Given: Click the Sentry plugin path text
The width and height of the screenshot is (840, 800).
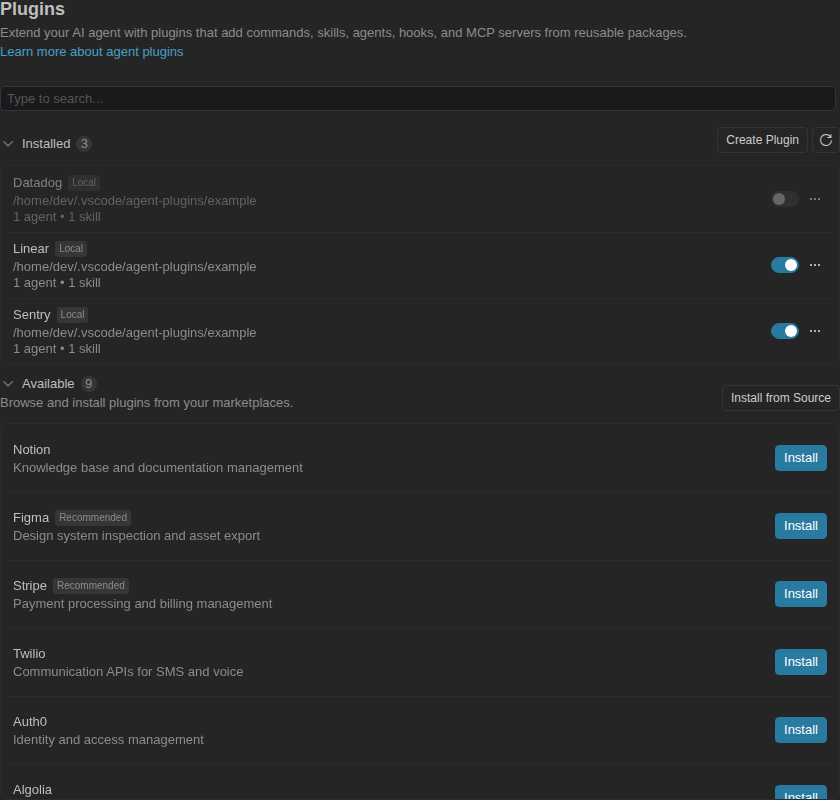Looking at the screenshot, I should click(x=134, y=333).
